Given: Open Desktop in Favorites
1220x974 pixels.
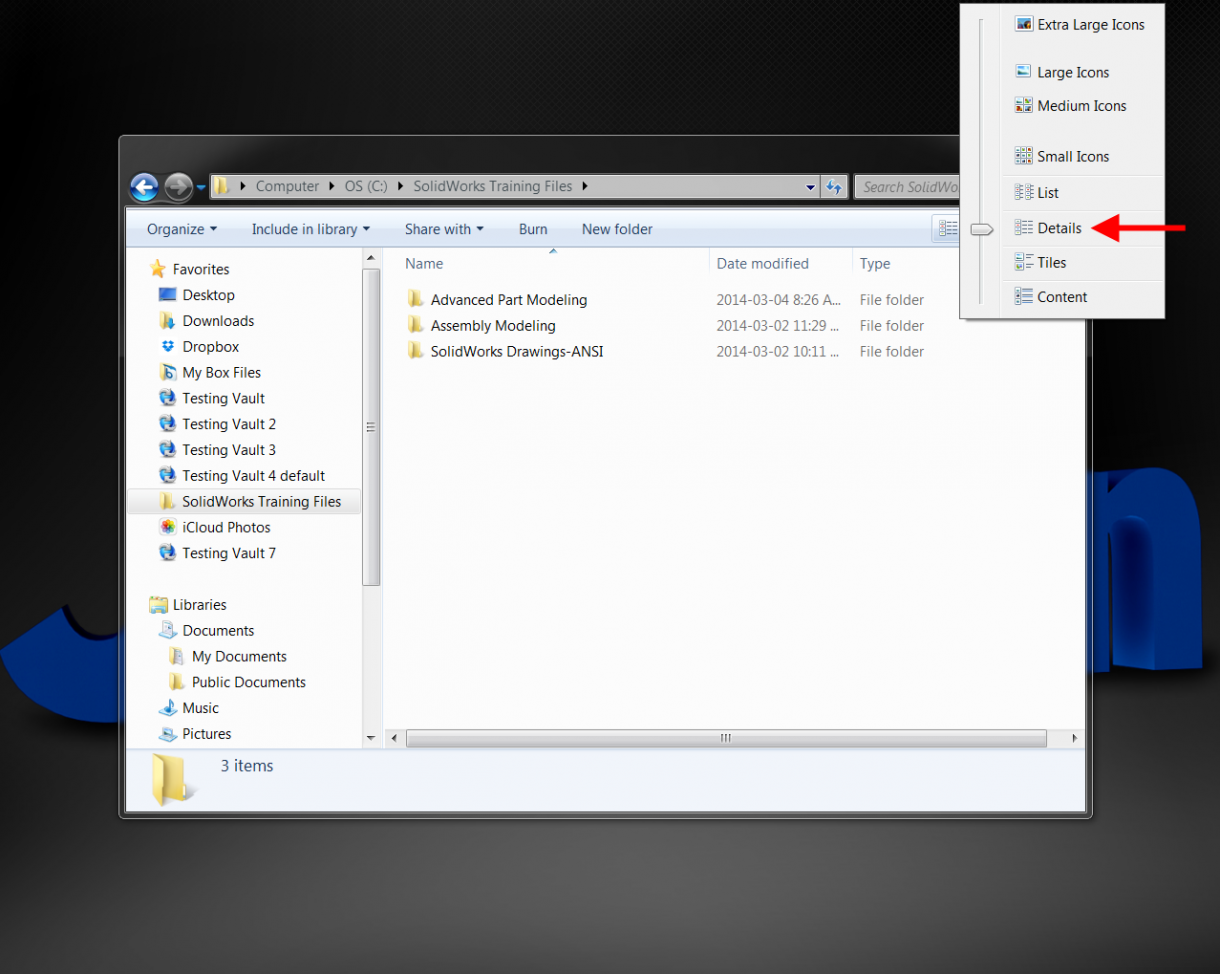Looking at the screenshot, I should pyautogui.click(x=208, y=295).
